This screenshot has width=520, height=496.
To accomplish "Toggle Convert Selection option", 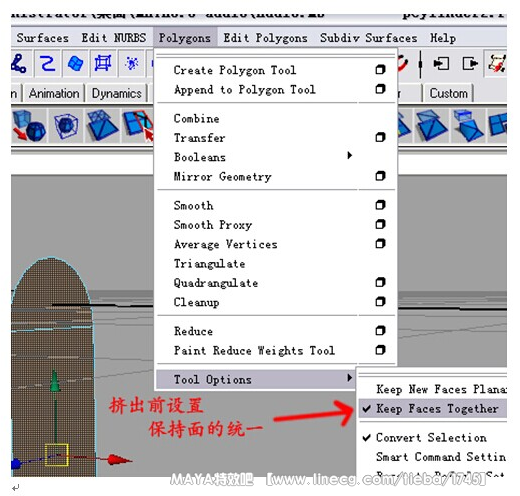I will click(433, 438).
